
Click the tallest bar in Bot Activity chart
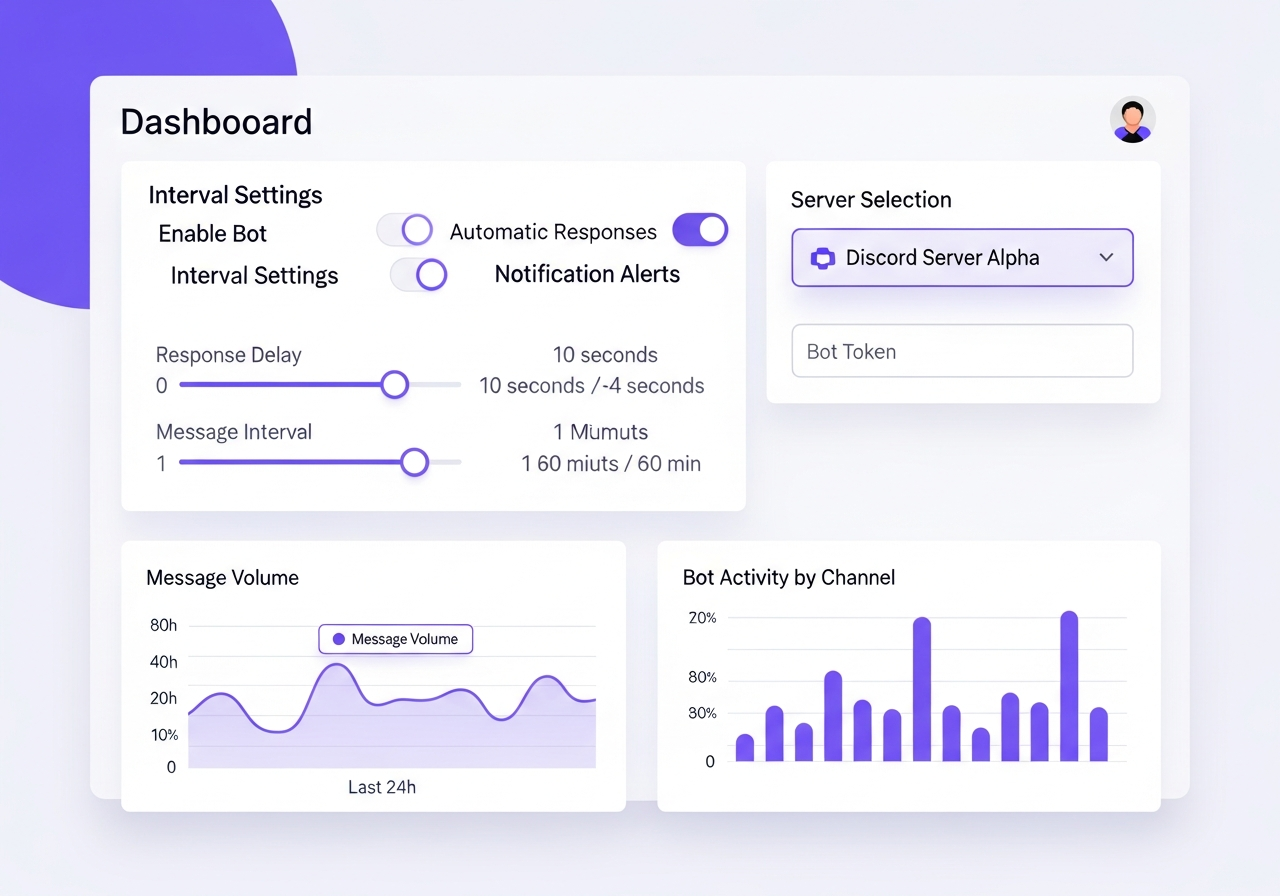[x=1069, y=686]
